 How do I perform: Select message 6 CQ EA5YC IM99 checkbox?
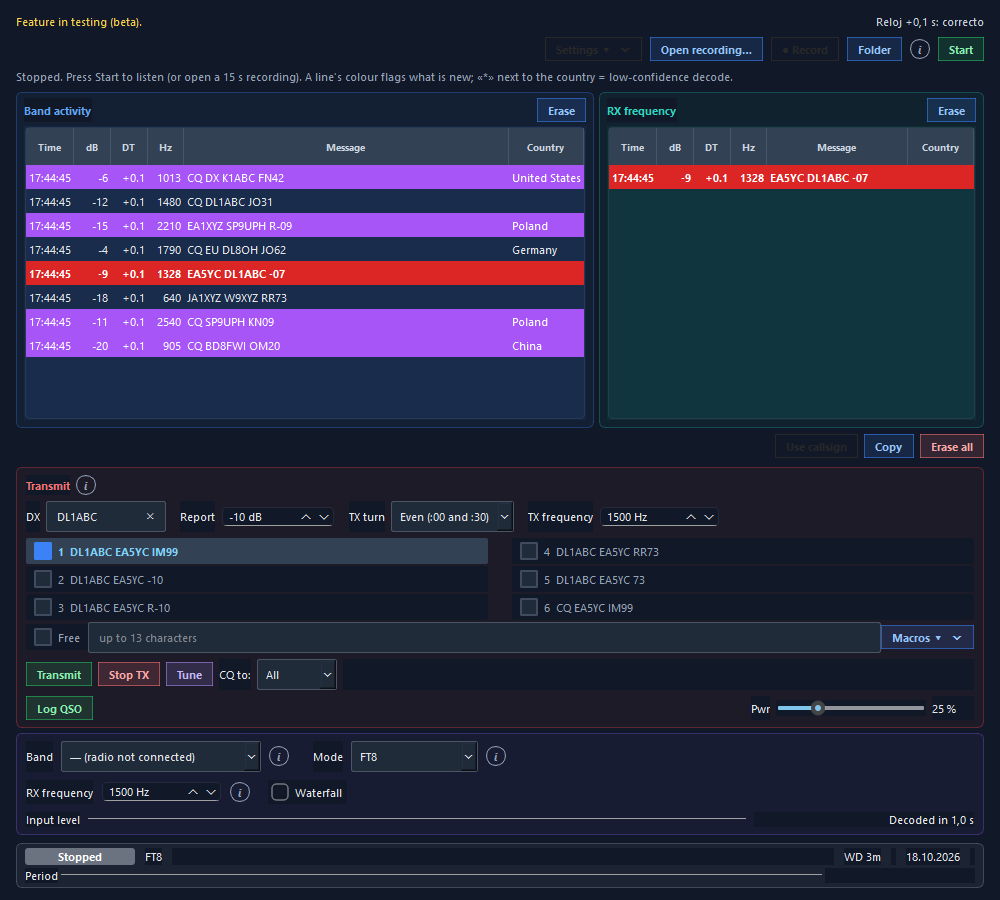(x=529, y=607)
